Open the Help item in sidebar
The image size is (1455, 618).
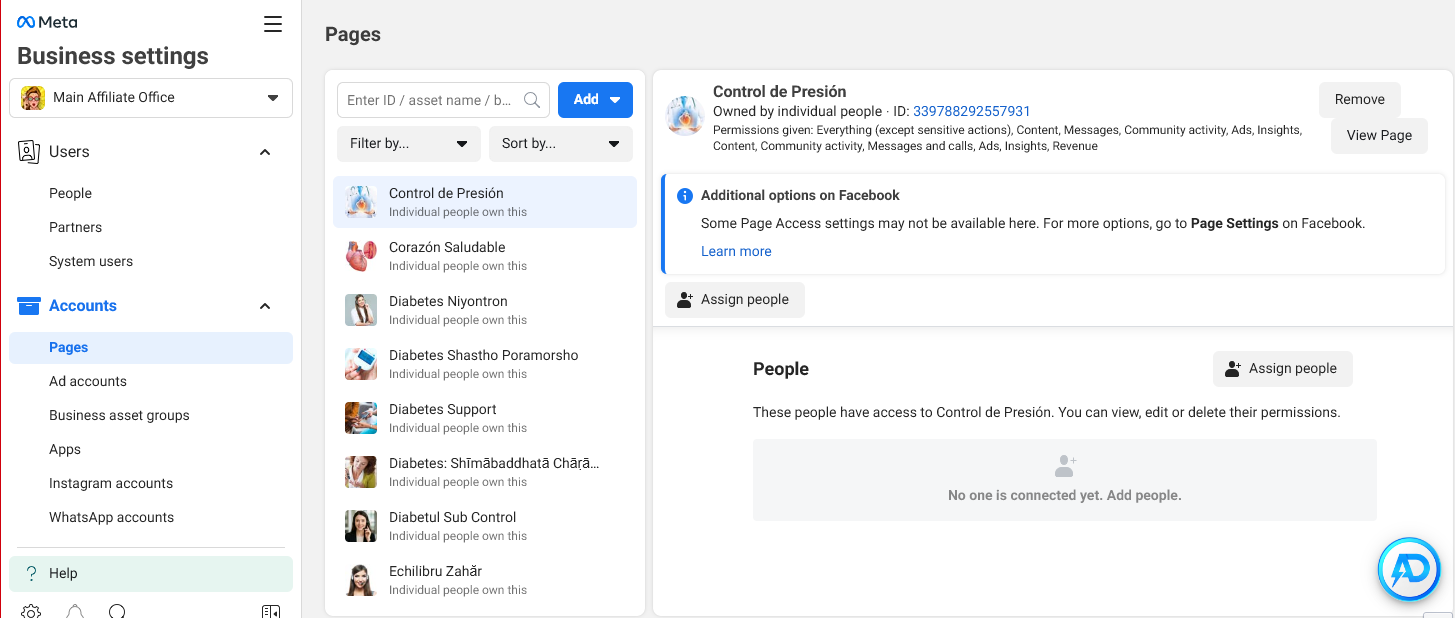tap(151, 574)
